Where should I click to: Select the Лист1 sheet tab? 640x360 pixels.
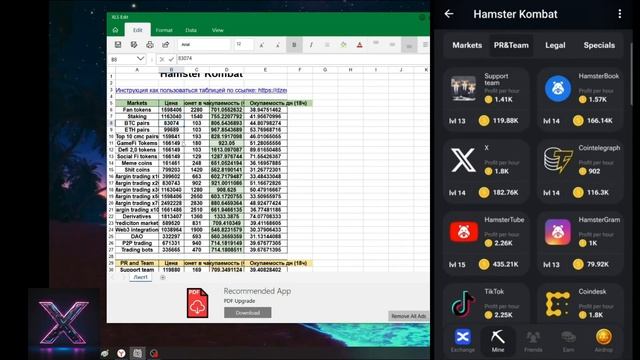(x=140, y=277)
